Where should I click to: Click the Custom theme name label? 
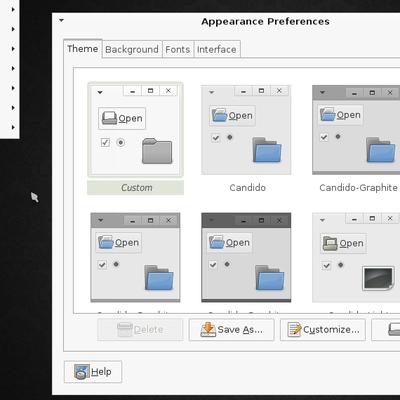pyautogui.click(x=137, y=188)
